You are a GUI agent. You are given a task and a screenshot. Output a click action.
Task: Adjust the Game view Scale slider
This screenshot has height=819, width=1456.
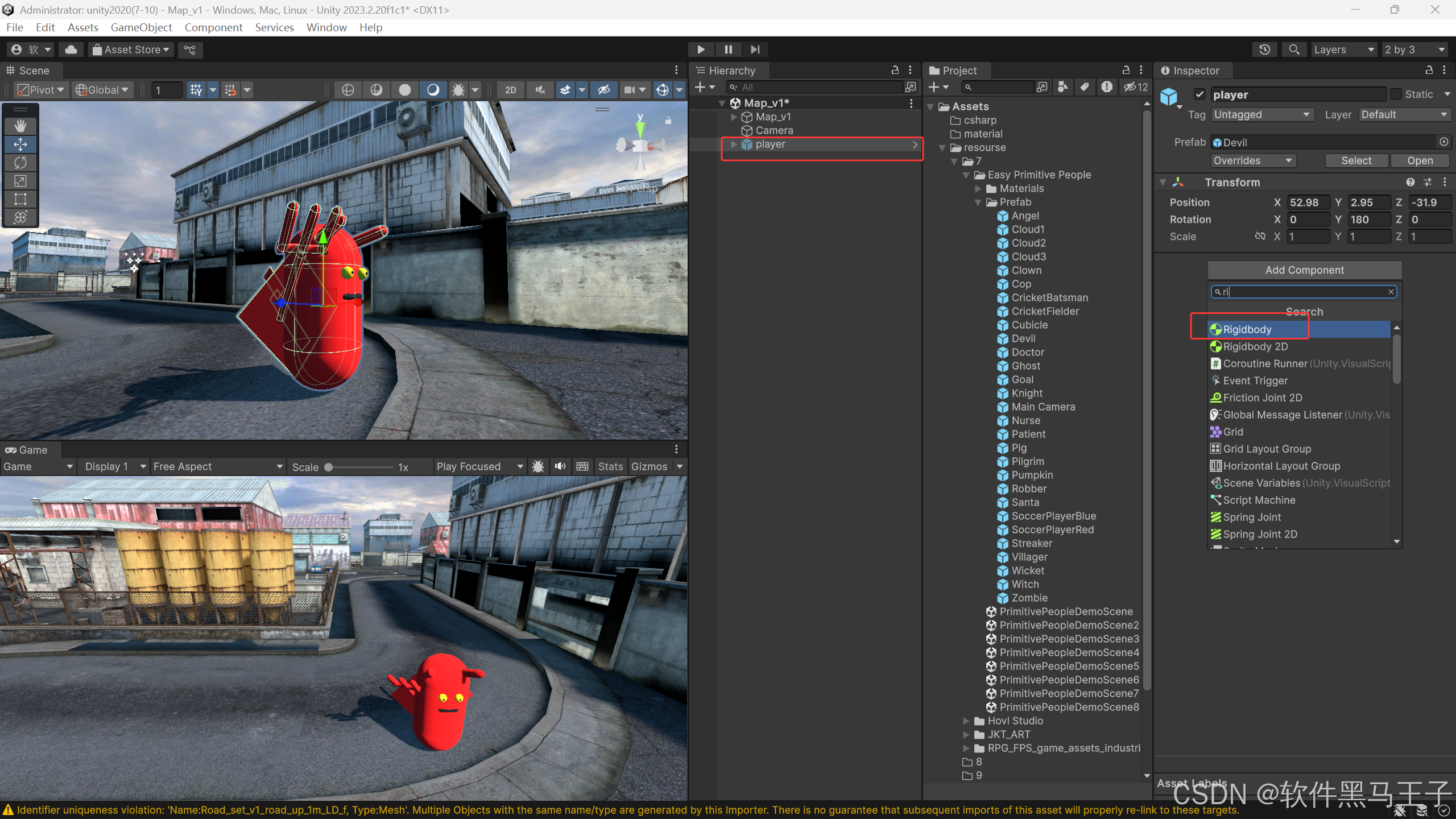(329, 467)
